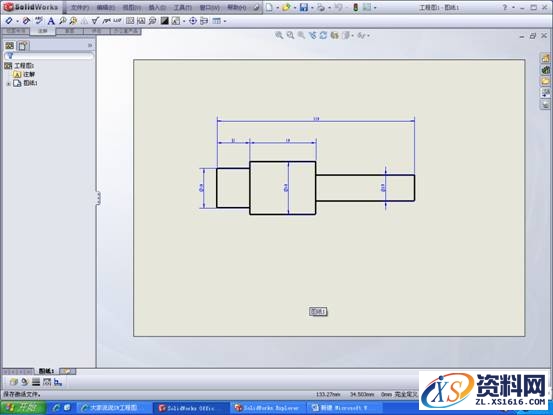
Task: Click the Line Thickness icon in bottom toolbar
Action: 36,382
